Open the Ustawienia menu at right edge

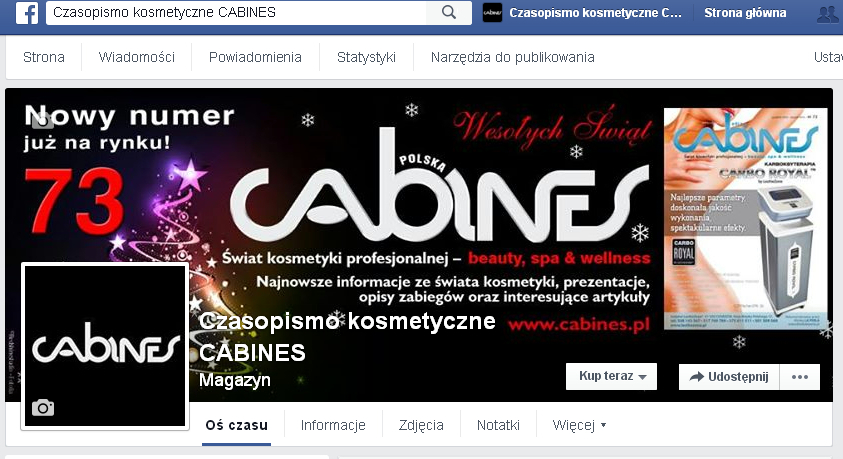coord(828,57)
